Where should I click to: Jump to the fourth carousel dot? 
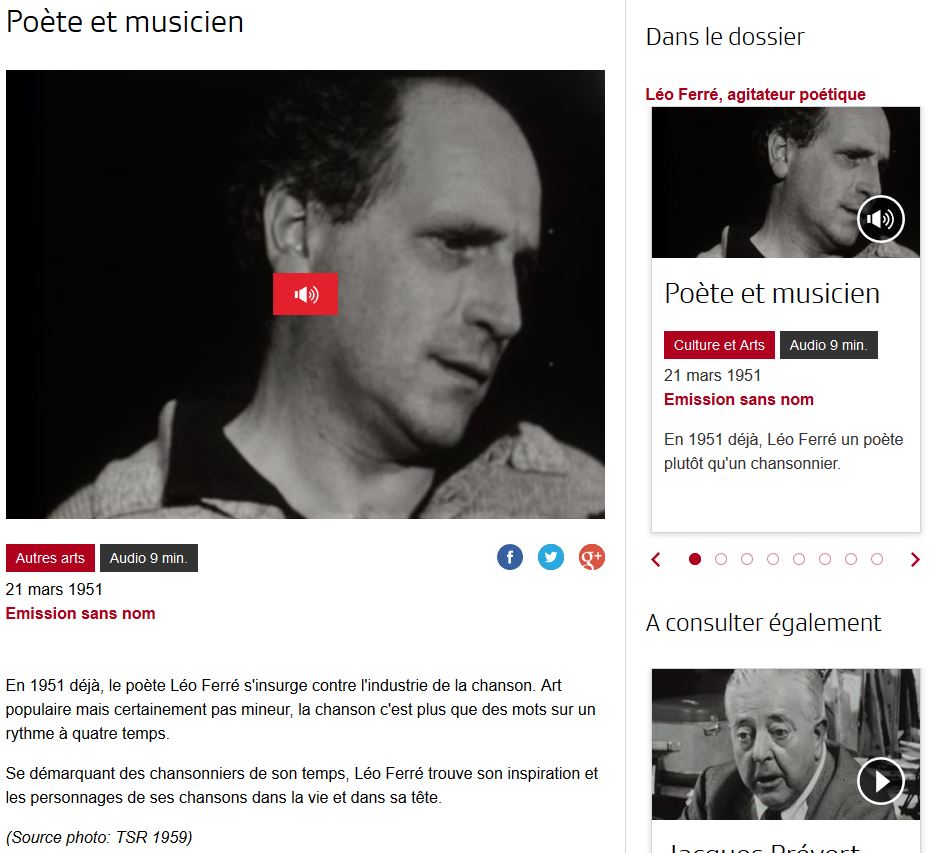point(773,559)
